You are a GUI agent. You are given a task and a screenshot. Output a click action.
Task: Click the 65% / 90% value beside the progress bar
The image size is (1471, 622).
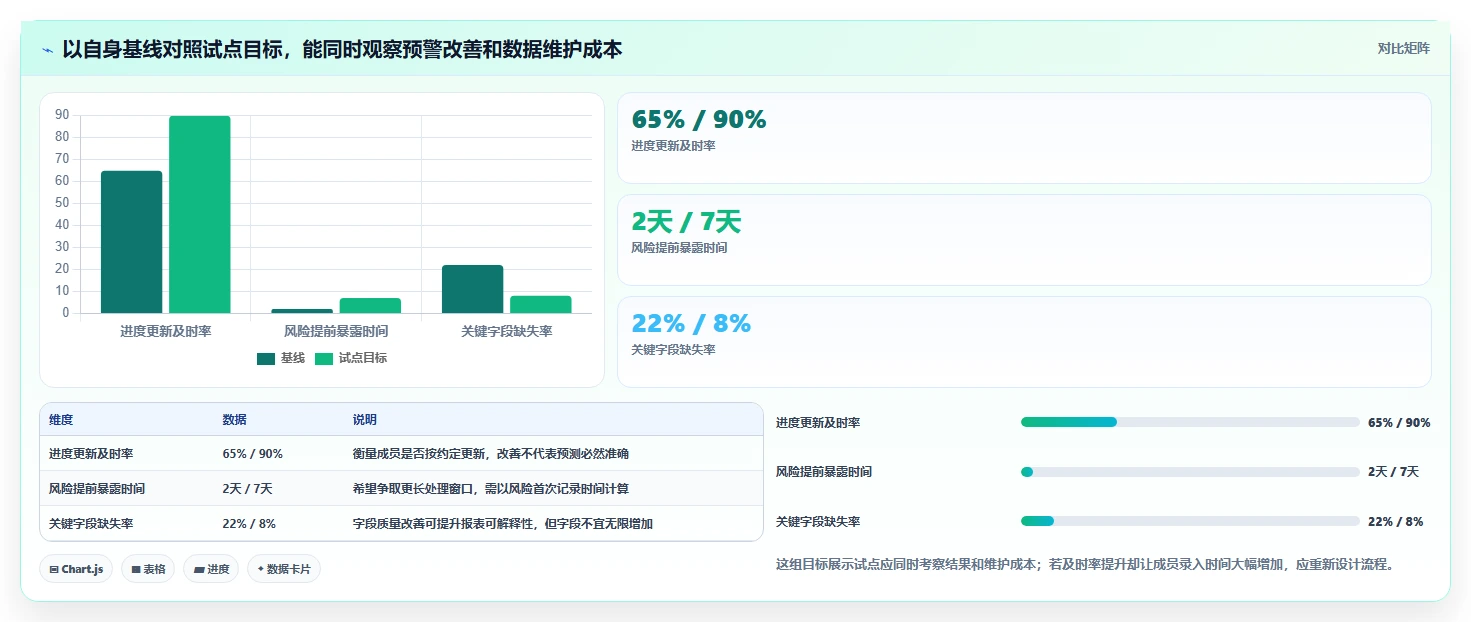tap(1399, 423)
